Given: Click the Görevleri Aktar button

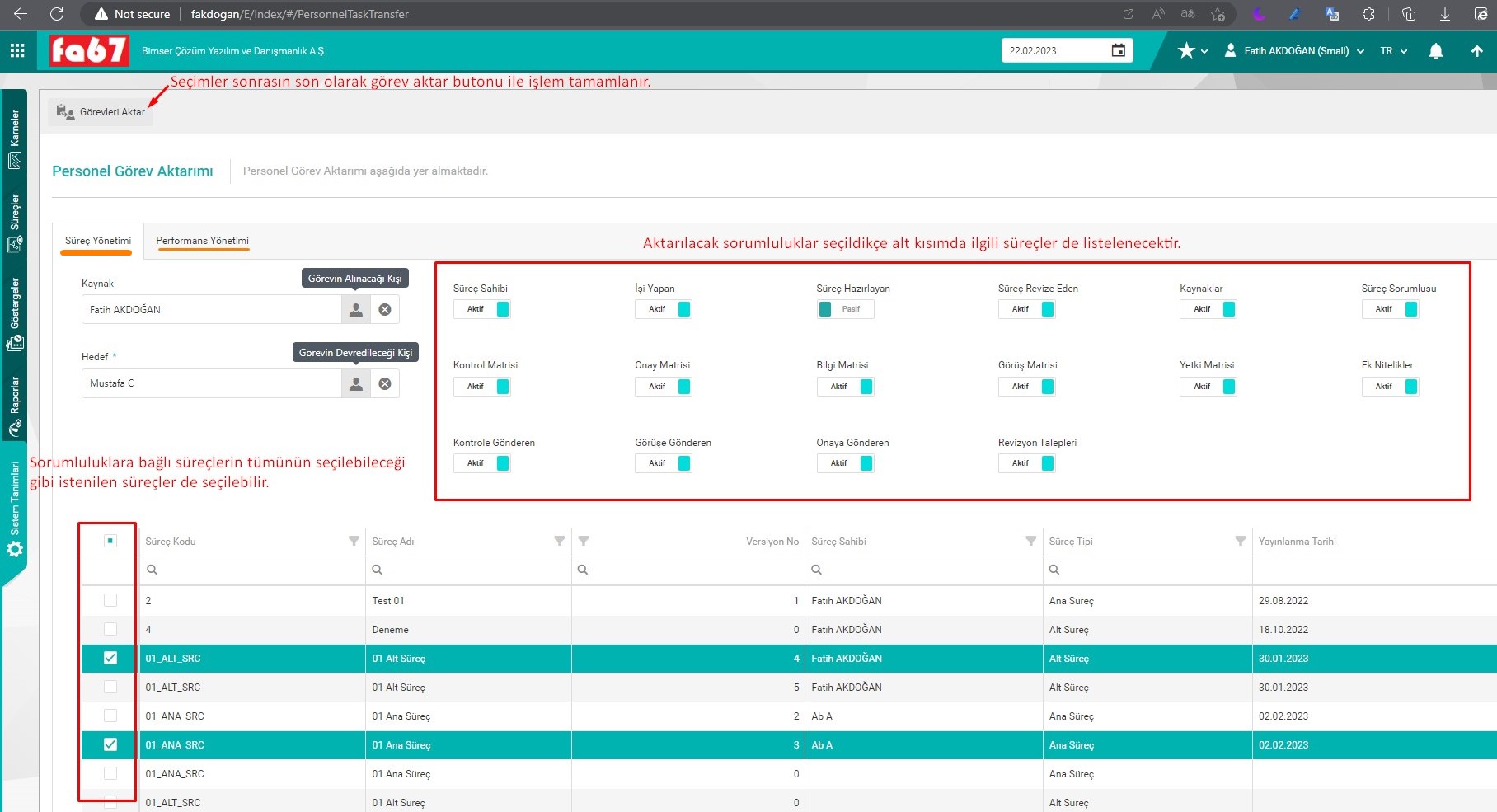Looking at the screenshot, I should pos(101,112).
